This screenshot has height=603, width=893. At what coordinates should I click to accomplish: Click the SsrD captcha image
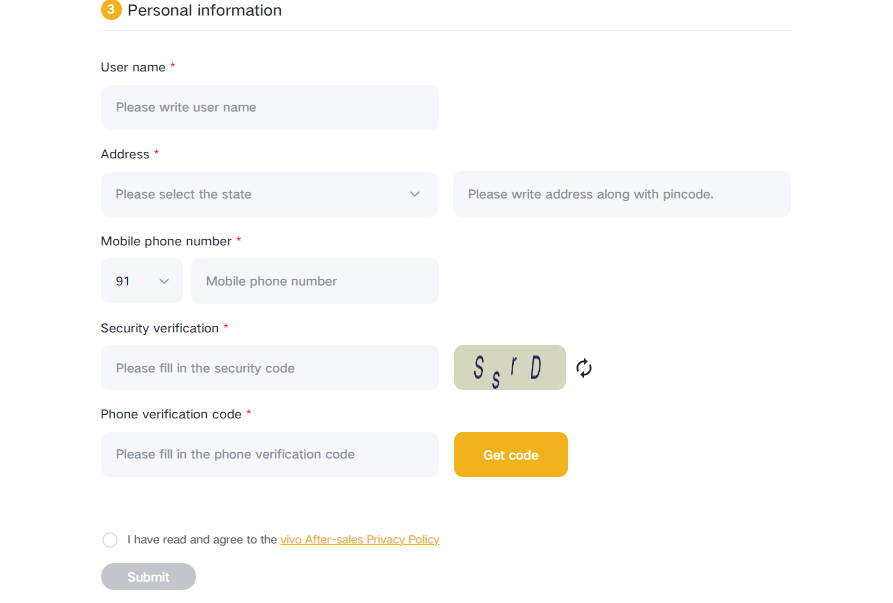pyautogui.click(x=510, y=368)
